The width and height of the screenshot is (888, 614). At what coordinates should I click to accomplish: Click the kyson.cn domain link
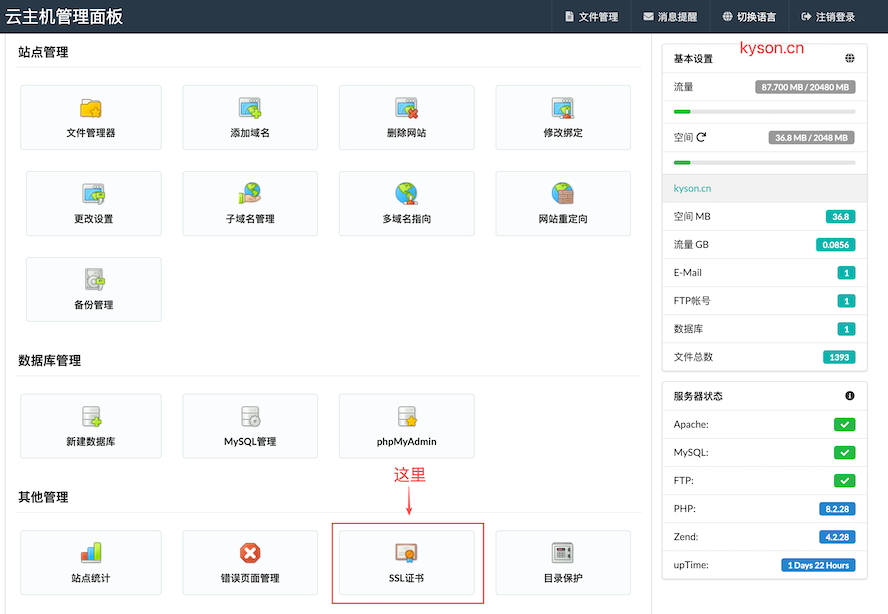coord(692,188)
